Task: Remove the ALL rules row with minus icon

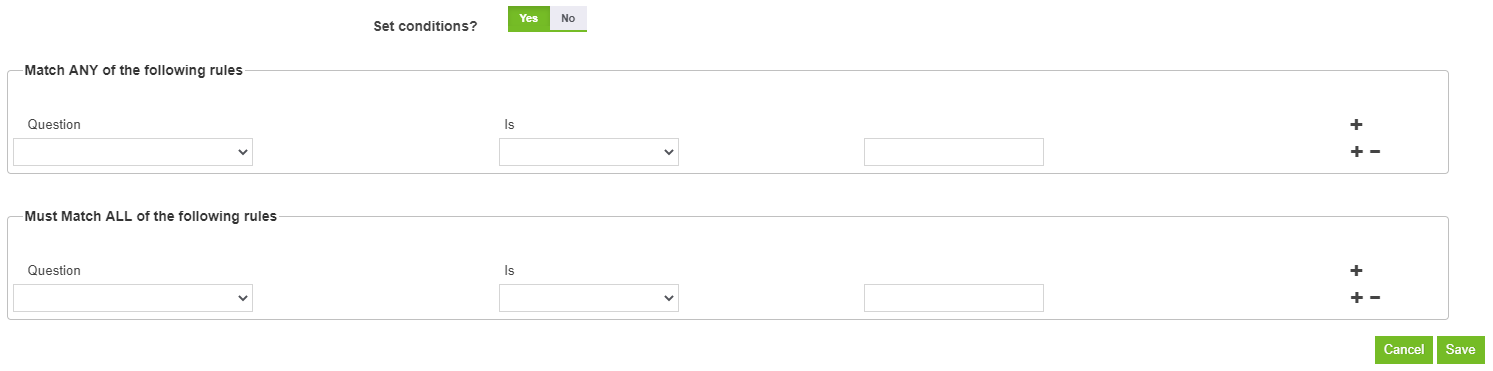Action: 1375,298
